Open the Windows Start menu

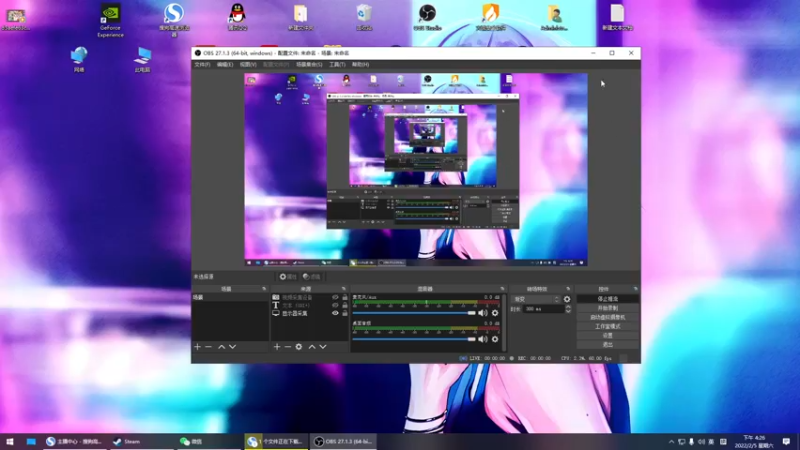pos(10,442)
